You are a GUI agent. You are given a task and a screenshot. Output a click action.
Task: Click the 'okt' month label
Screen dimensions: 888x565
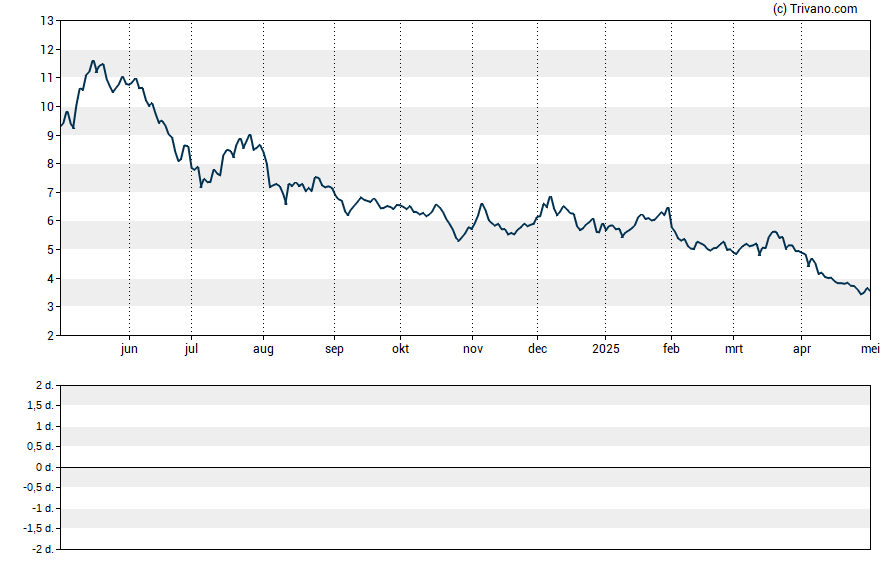[400, 348]
